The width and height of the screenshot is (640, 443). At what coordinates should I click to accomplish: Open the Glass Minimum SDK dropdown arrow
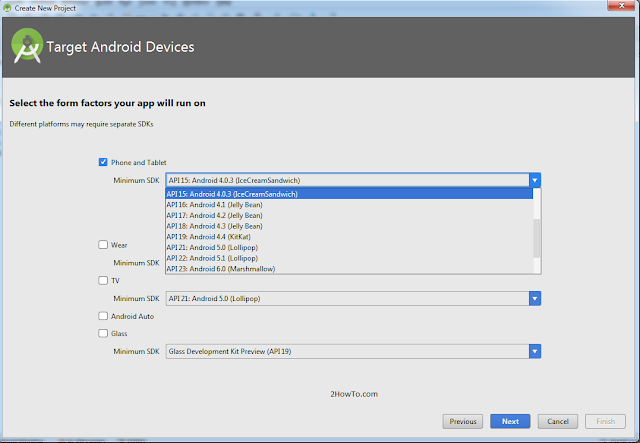click(x=535, y=351)
